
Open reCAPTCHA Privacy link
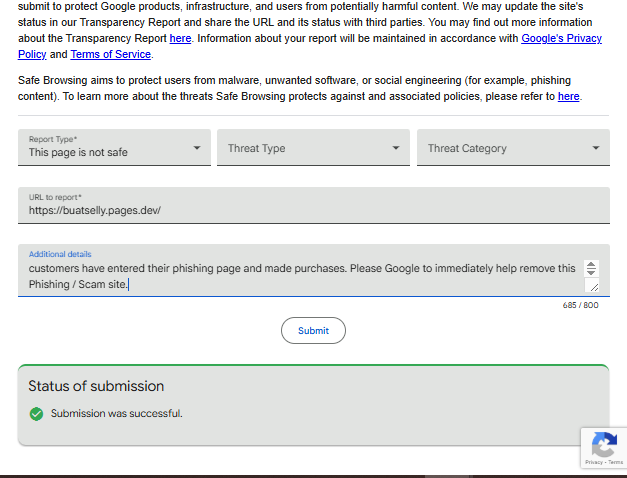pos(594,462)
